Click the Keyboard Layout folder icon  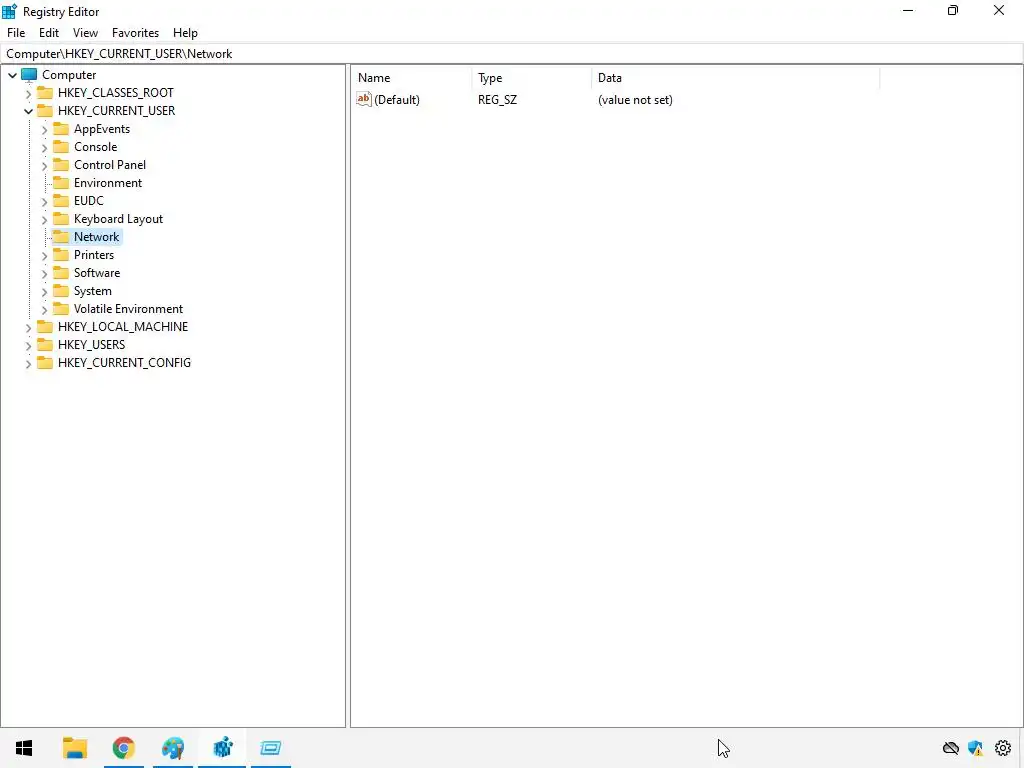[61, 218]
